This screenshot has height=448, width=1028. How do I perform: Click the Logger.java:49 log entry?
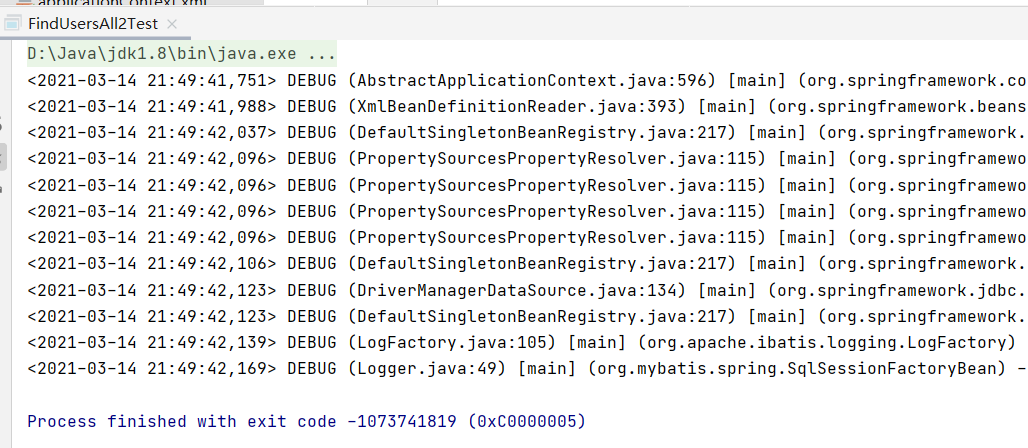click(x=526, y=369)
